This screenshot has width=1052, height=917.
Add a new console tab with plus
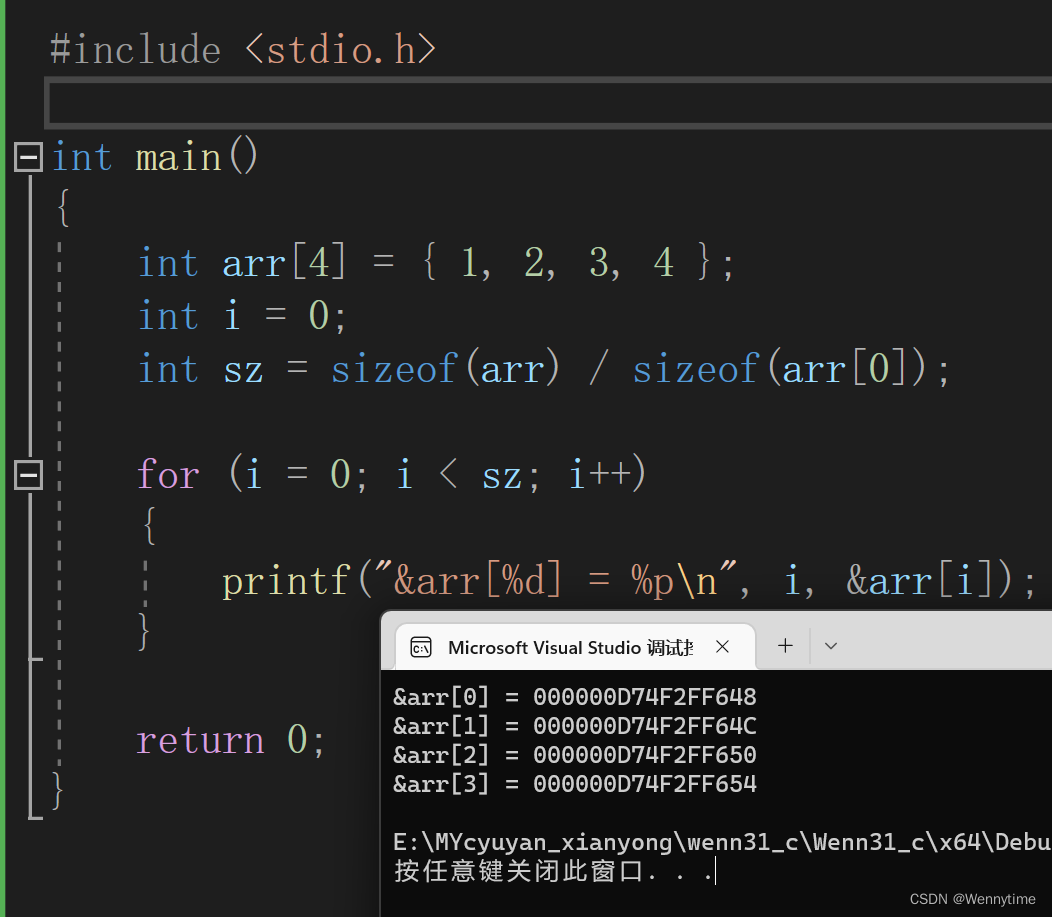[x=785, y=646]
